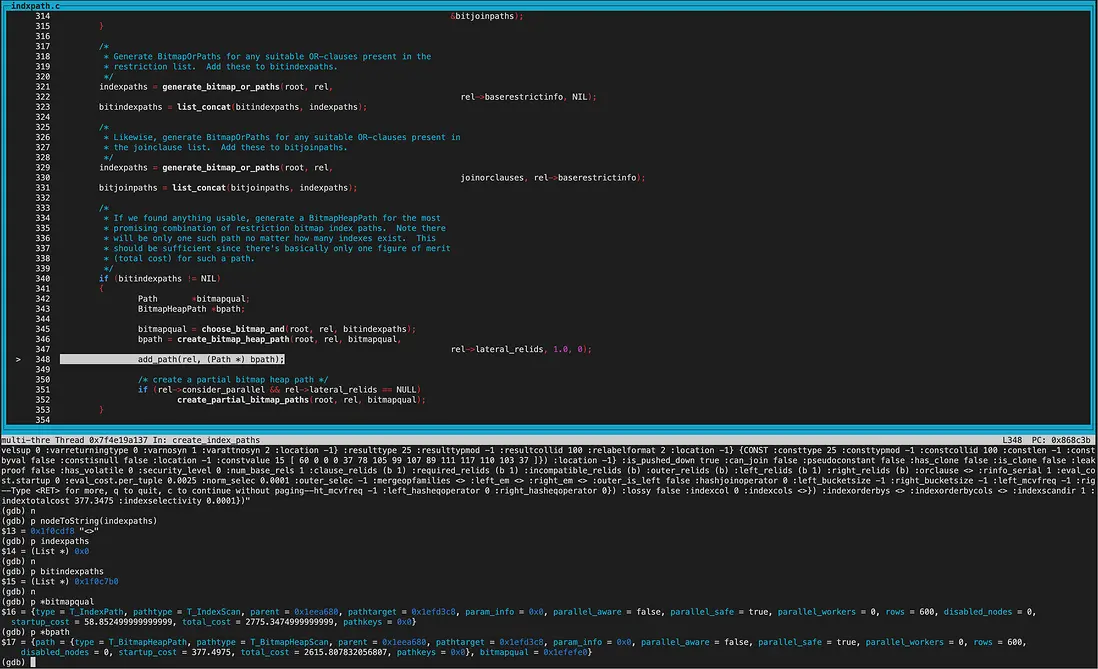Select the highlighted add_path call on line 348
1098x669 pixels.
click(210, 359)
